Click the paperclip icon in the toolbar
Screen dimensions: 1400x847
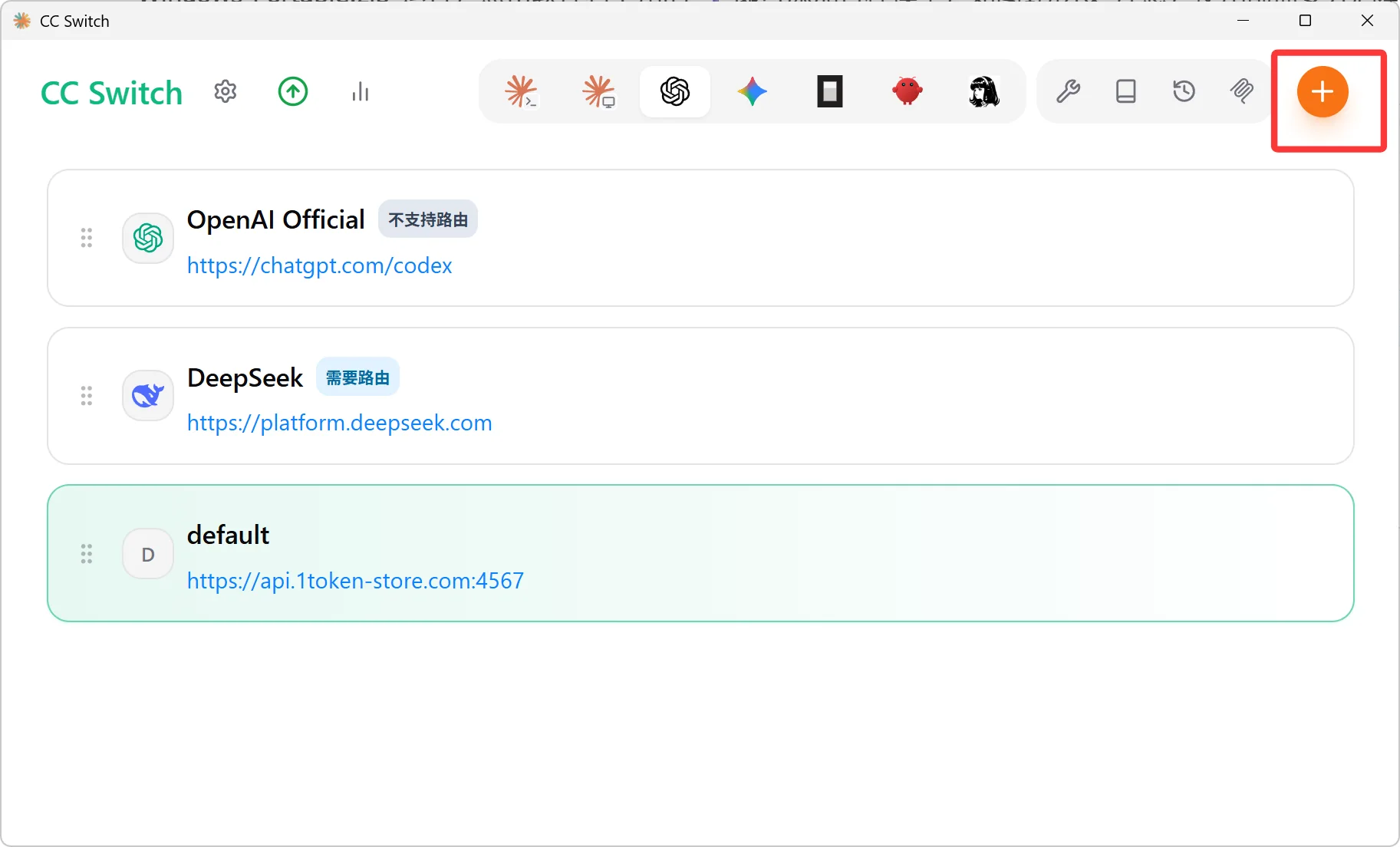click(x=1242, y=92)
